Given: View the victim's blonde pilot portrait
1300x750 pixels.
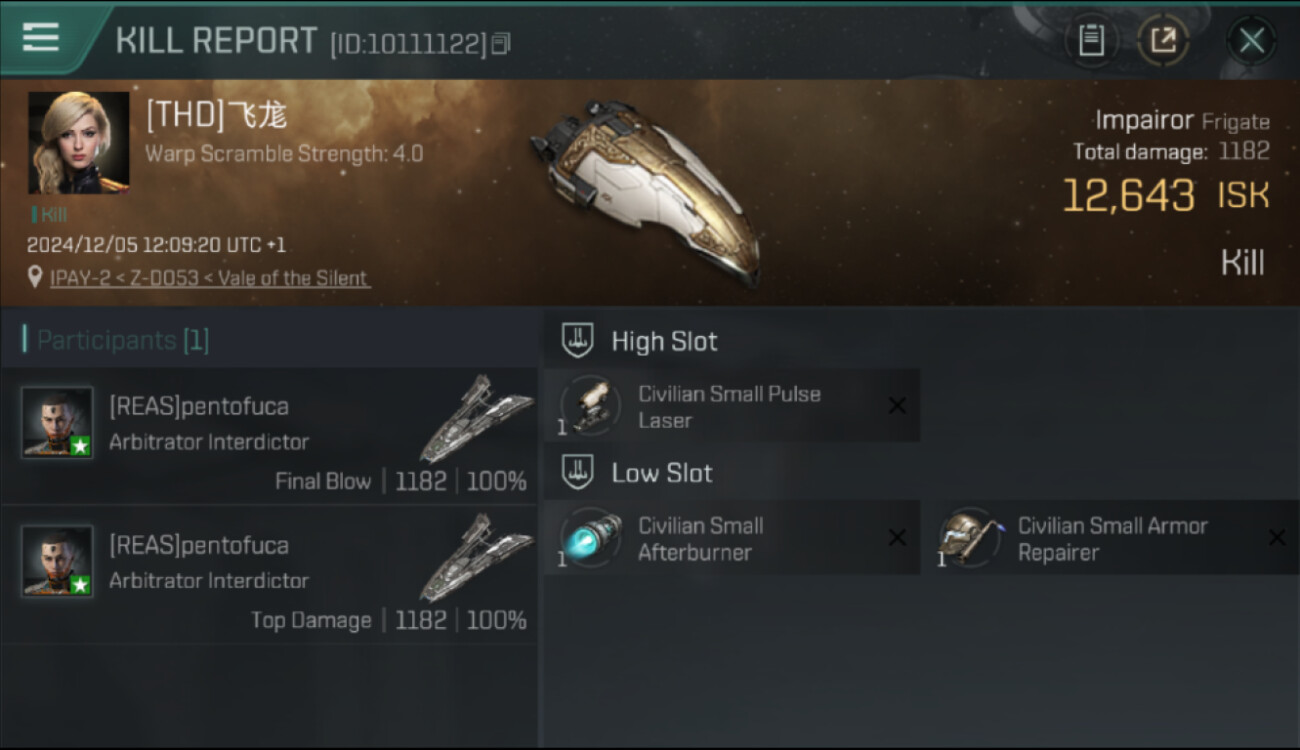Looking at the screenshot, I should tap(78, 142).
